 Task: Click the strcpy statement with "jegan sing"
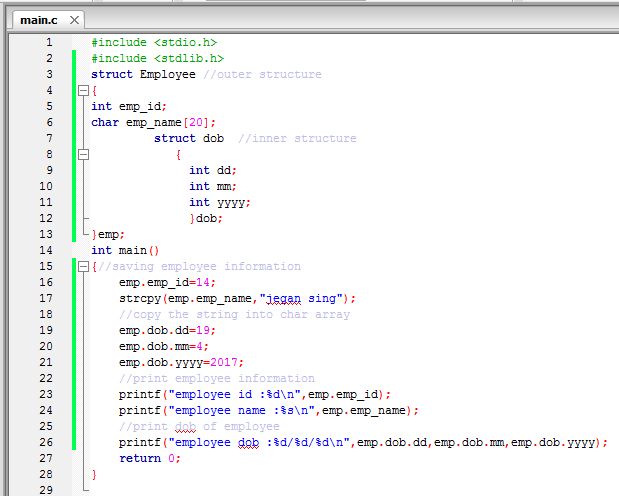click(238, 299)
